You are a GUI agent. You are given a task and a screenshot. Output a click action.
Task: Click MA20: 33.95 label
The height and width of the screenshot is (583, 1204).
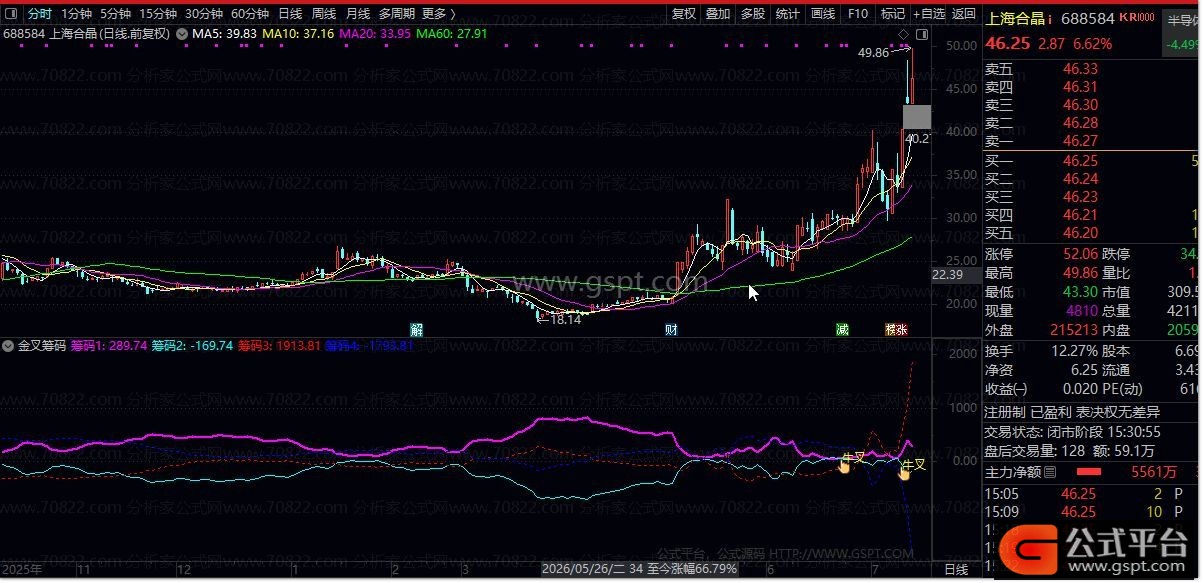(375, 34)
